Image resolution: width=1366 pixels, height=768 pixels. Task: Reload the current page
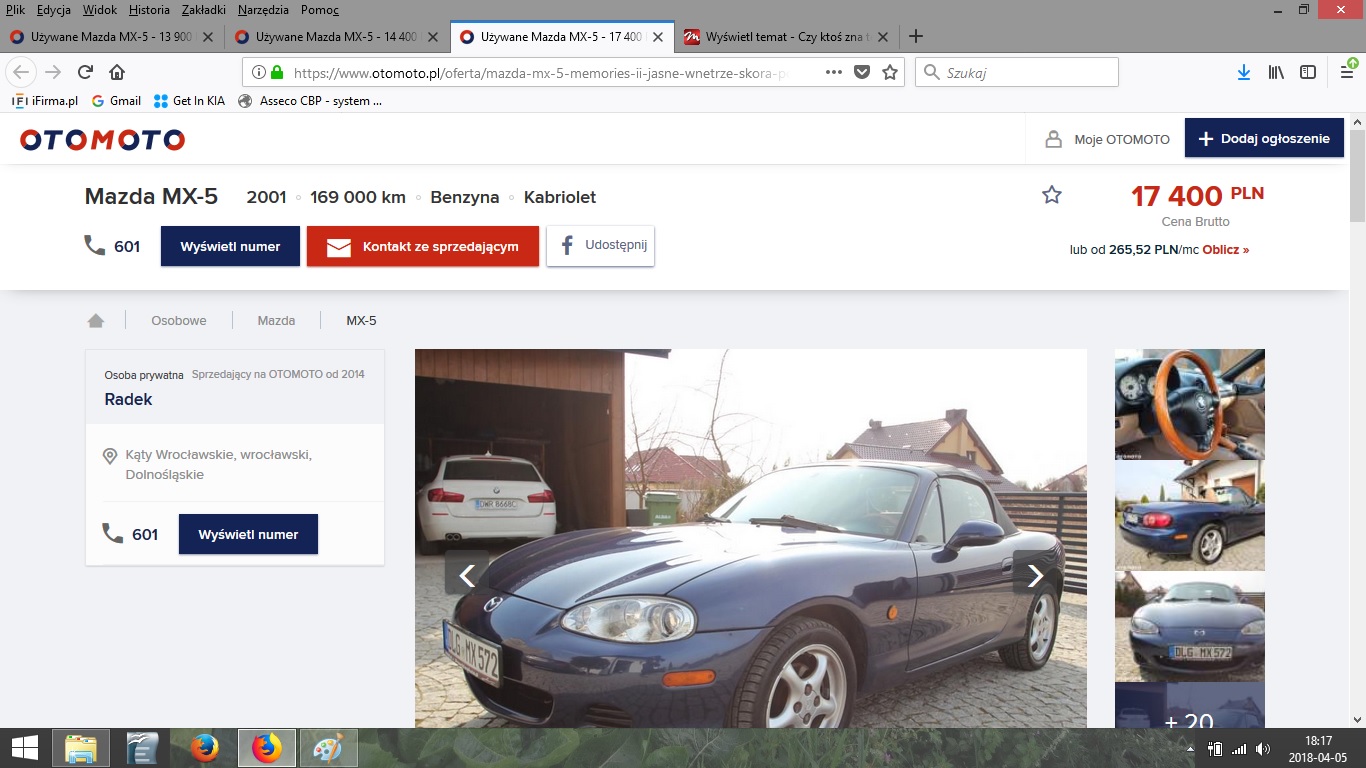[x=85, y=72]
